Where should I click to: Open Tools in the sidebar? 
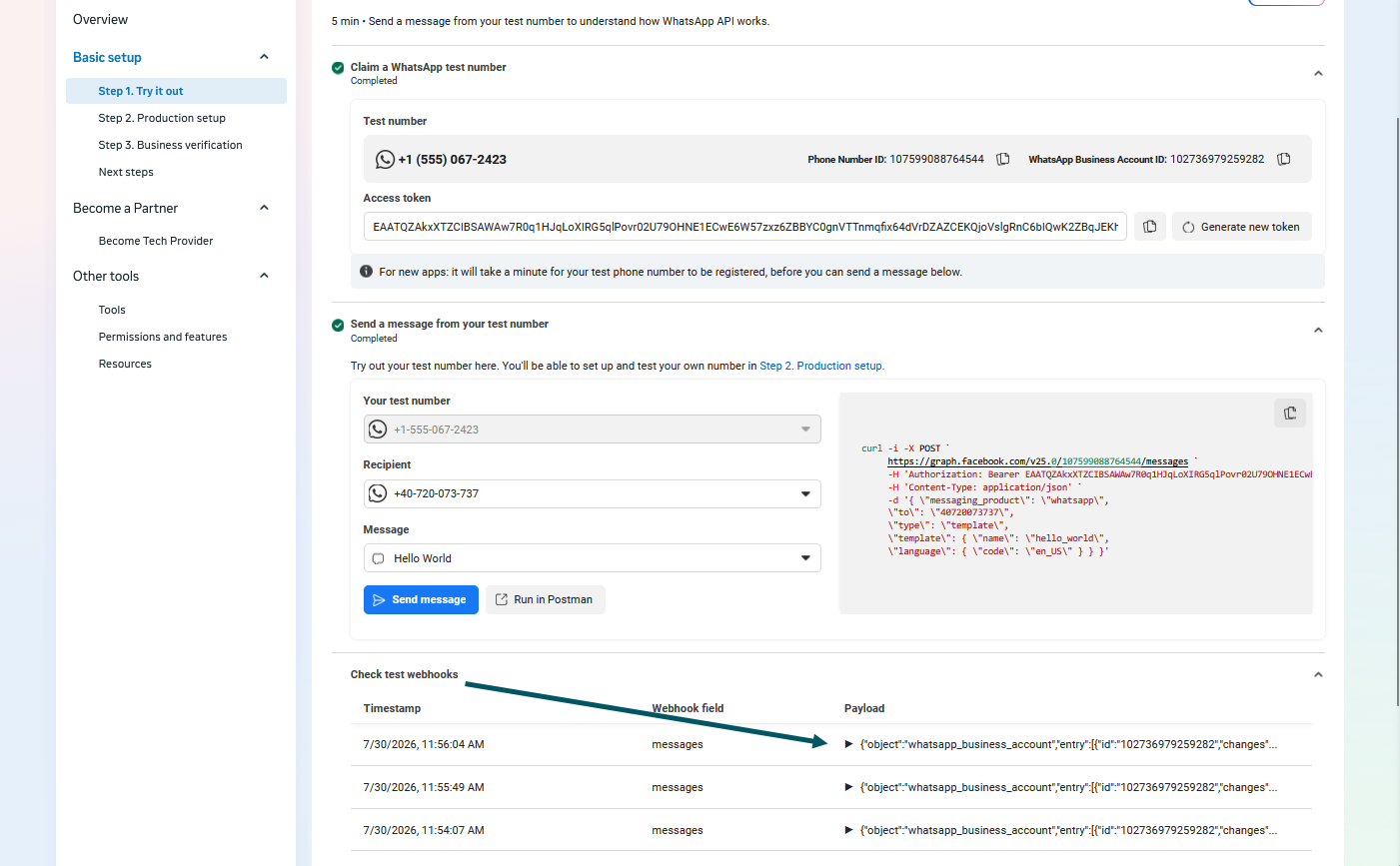(112, 310)
